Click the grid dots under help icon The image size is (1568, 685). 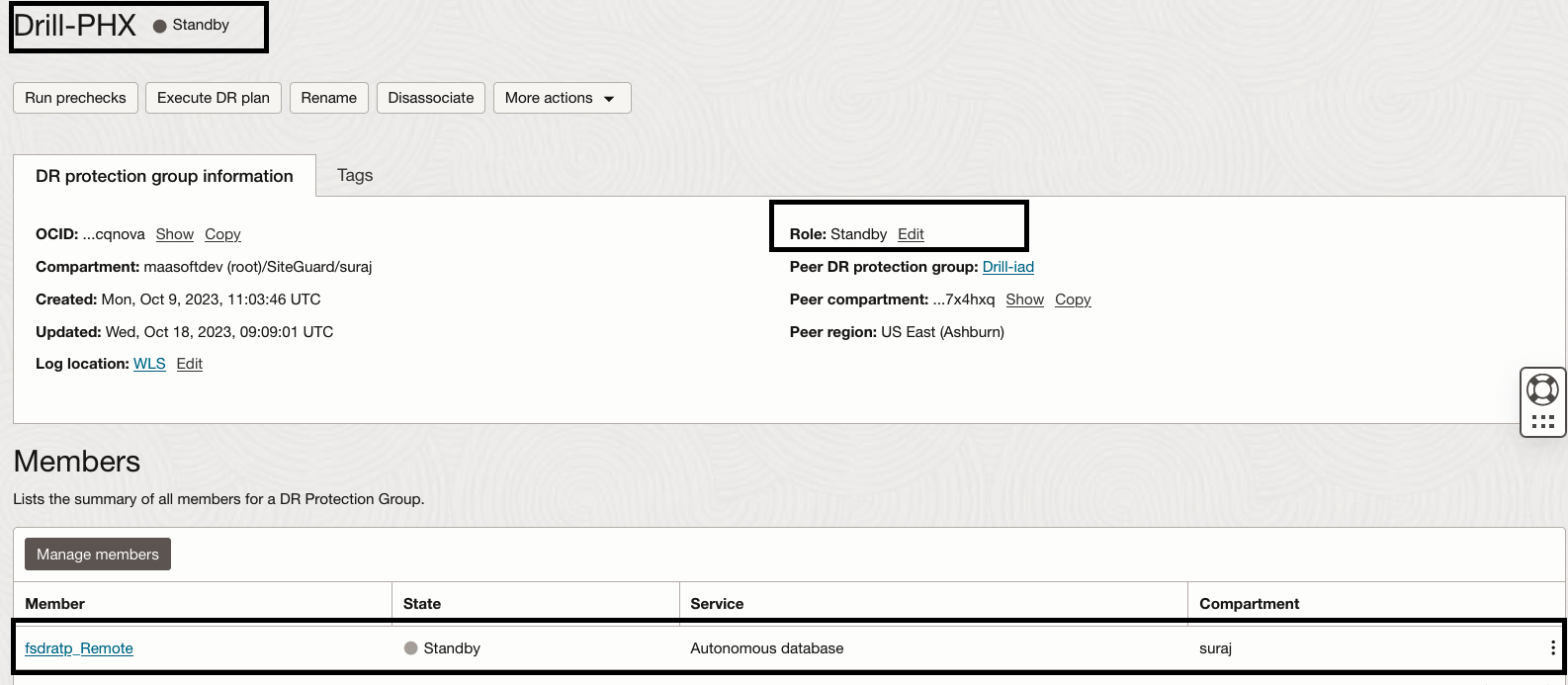pos(1542,422)
